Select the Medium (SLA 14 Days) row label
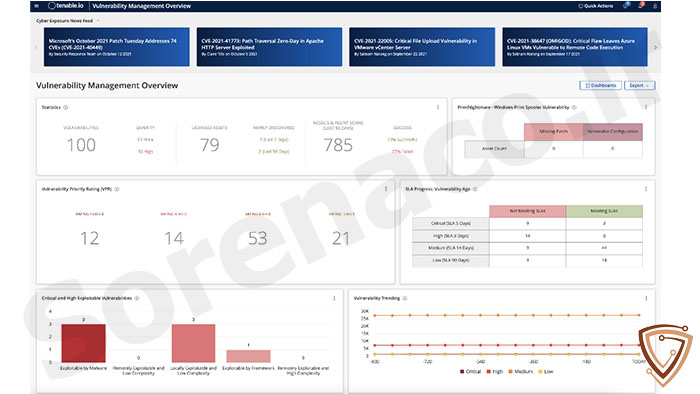Viewport: 700px width, 394px height. coord(451,248)
